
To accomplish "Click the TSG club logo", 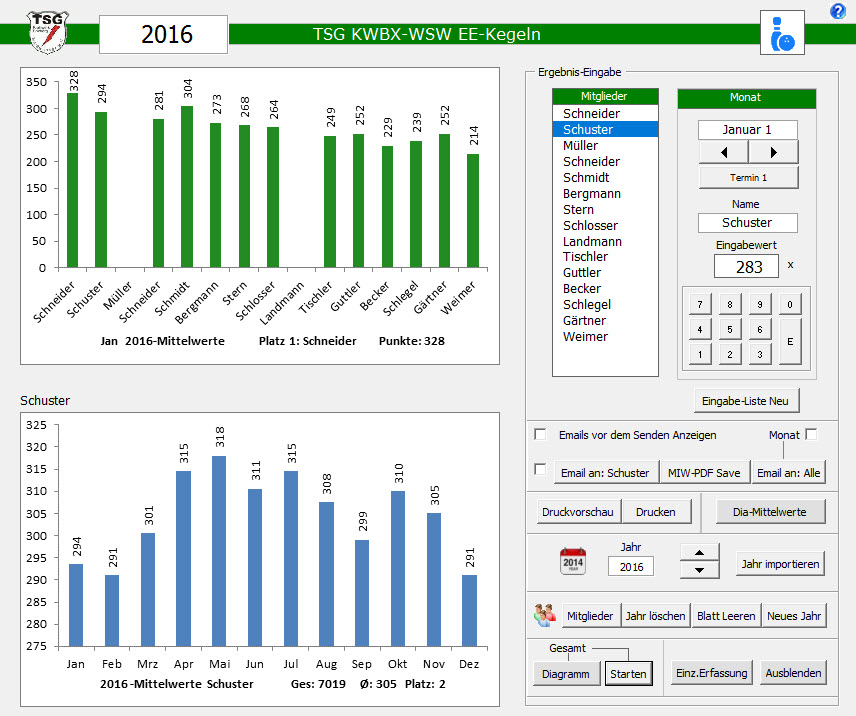I will point(48,33).
